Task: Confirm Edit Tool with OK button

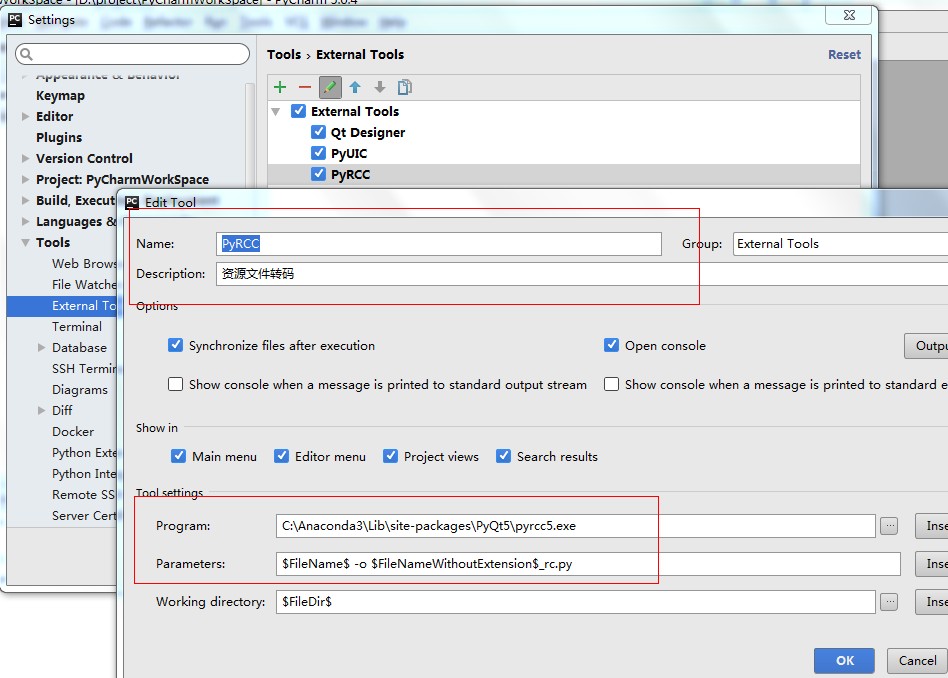Action: [844, 660]
